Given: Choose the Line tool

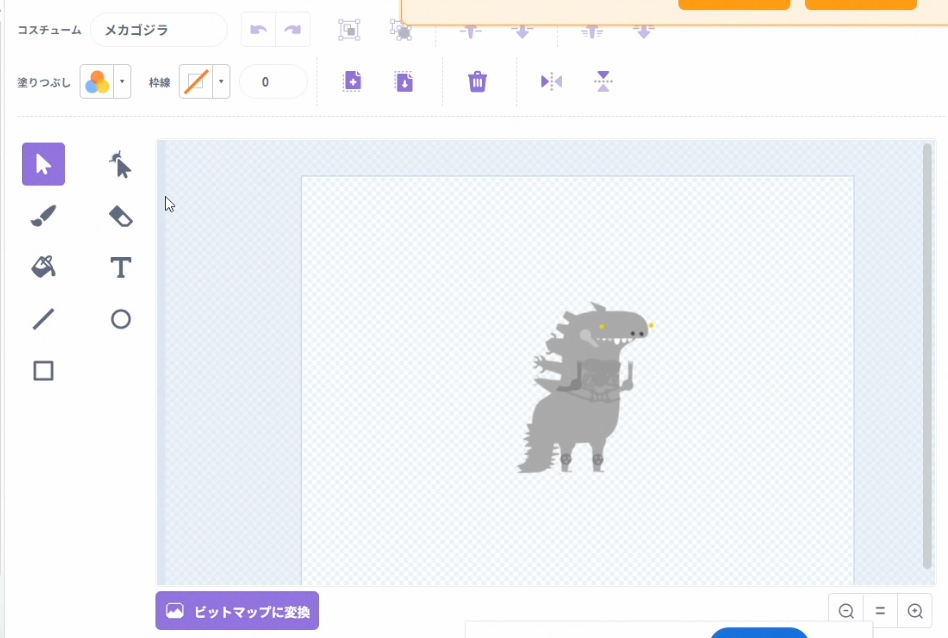Looking at the screenshot, I should click(43, 319).
